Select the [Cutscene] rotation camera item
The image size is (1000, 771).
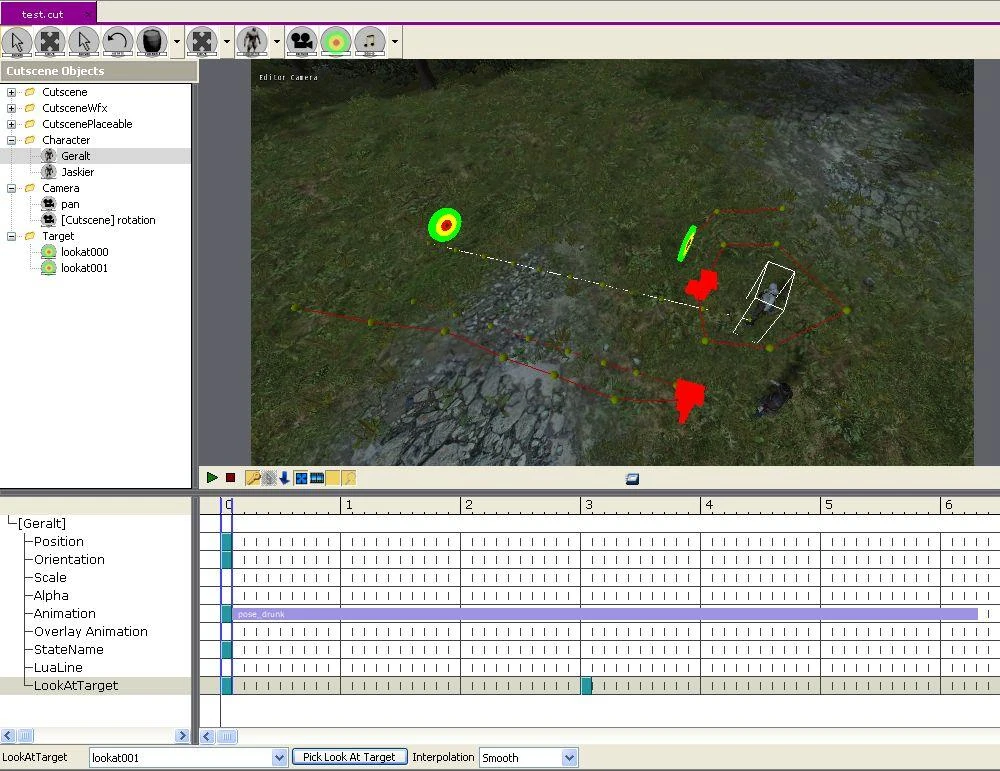pyautogui.click(x=108, y=220)
